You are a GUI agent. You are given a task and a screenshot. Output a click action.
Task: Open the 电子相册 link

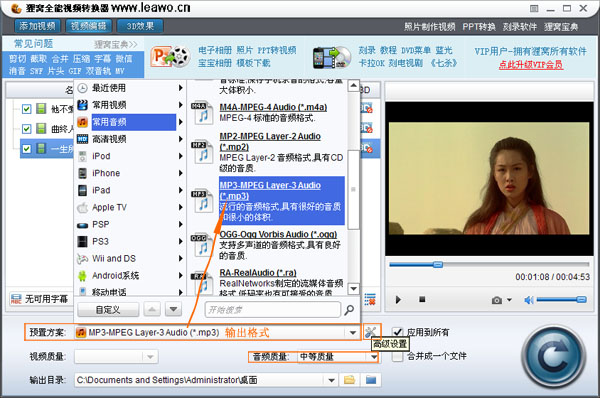[x=215, y=50]
